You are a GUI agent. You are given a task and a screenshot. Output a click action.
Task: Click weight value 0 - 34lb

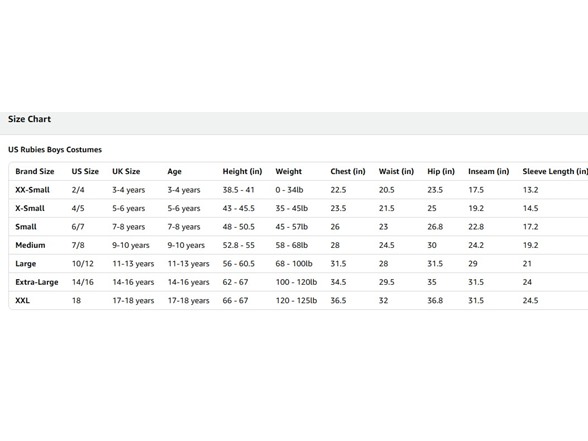pyautogui.click(x=289, y=190)
